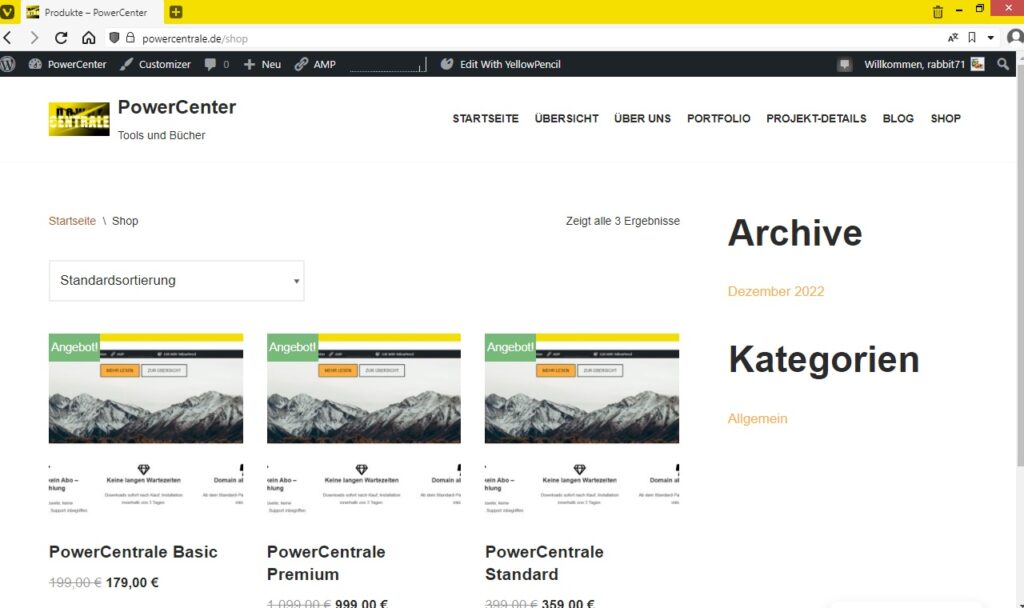Open PORTFOLIO navigation item
Viewport: 1024px width, 608px height.
point(718,118)
